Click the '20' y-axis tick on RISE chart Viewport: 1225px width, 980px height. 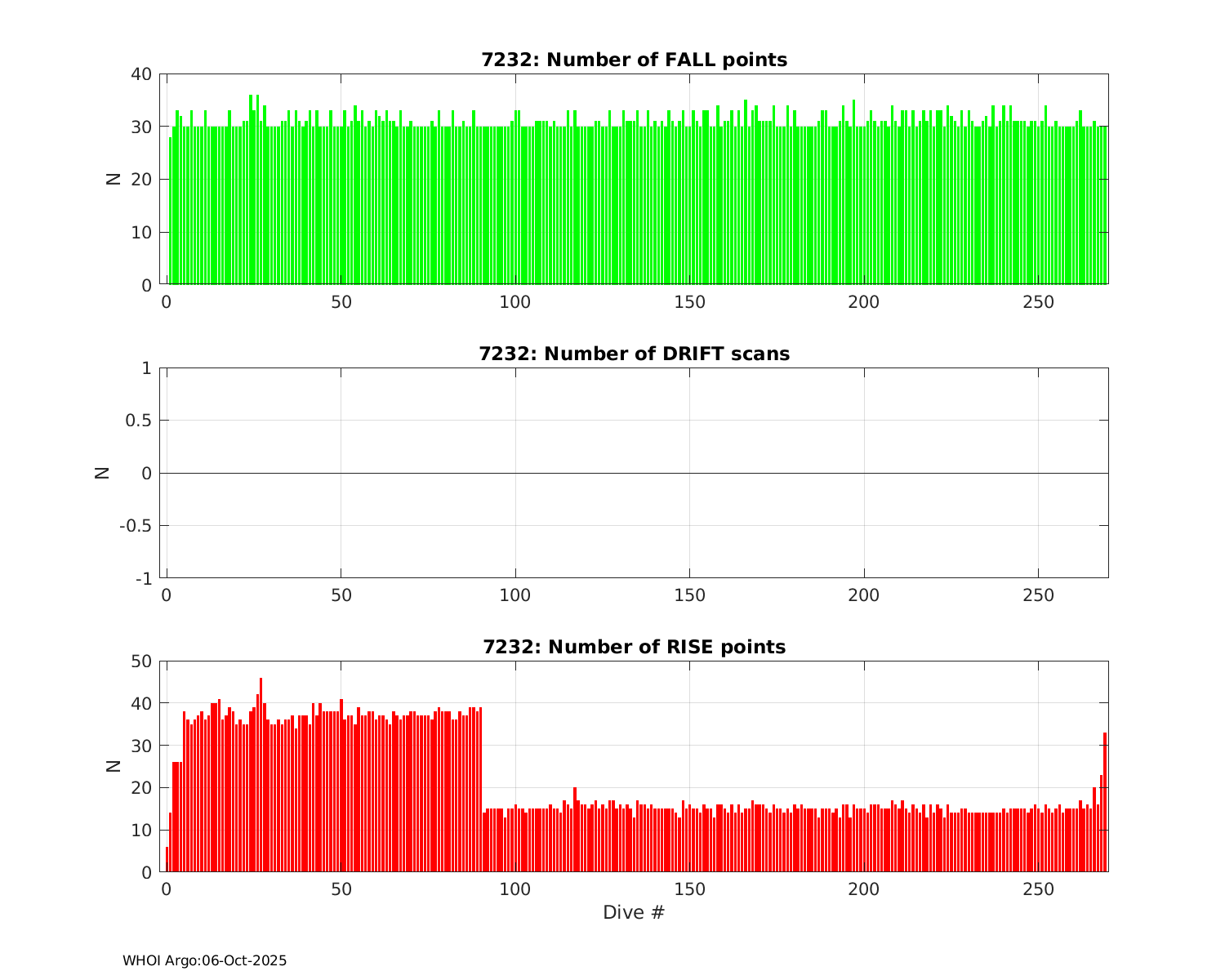pos(141,788)
